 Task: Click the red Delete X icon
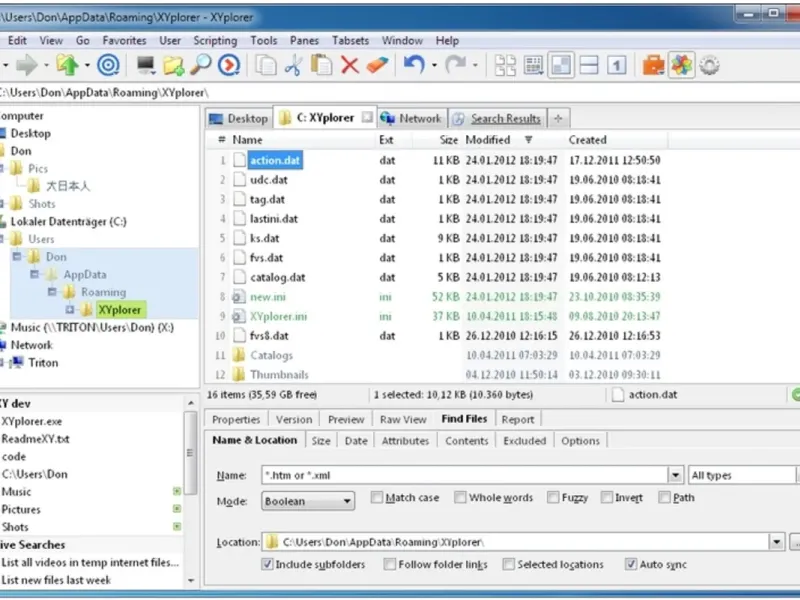pyautogui.click(x=349, y=65)
